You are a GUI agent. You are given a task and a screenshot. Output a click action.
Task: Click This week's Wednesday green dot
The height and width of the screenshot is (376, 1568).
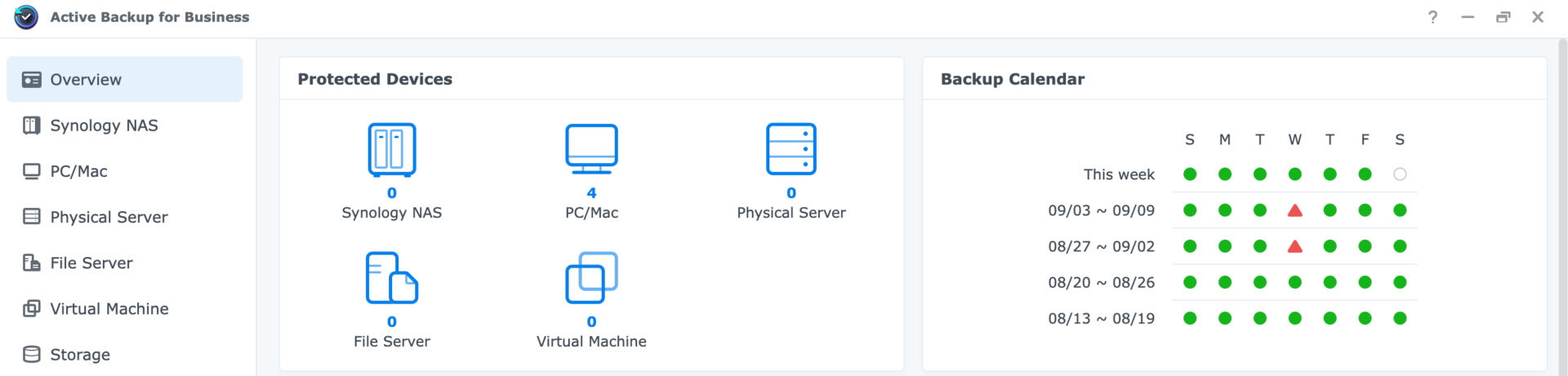point(1295,174)
